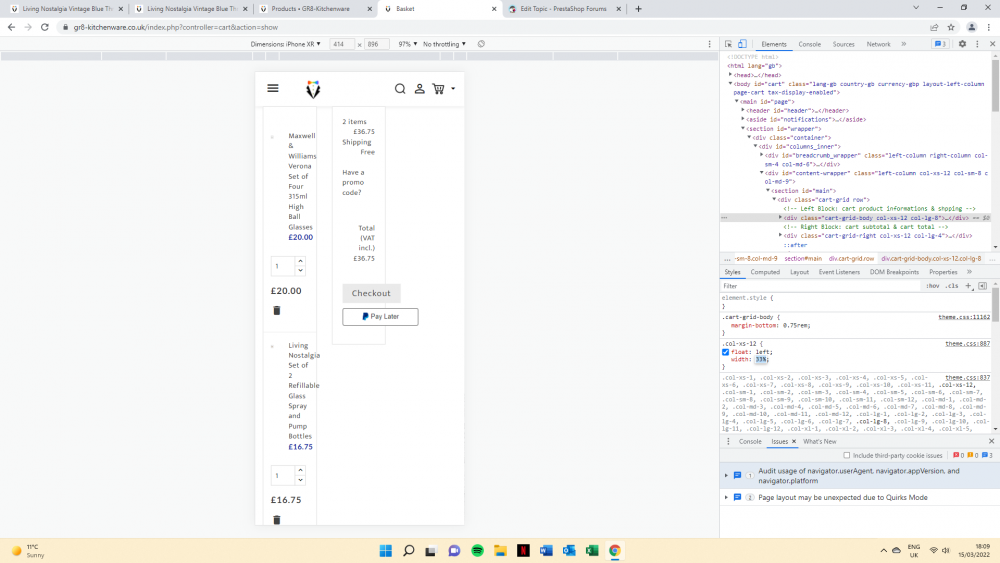Expand the header id="header" node
The image size is (1000, 563).
click(743, 110)
